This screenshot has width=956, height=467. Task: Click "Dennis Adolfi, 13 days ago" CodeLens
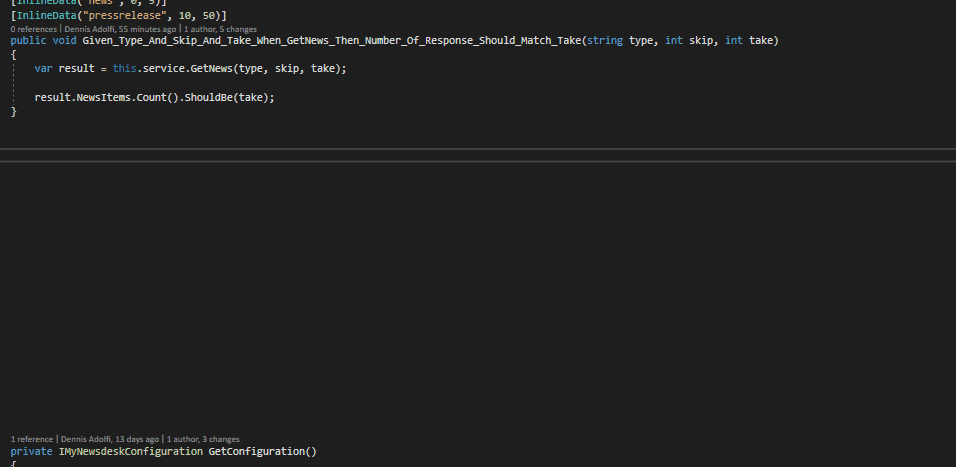pos(110,439)
